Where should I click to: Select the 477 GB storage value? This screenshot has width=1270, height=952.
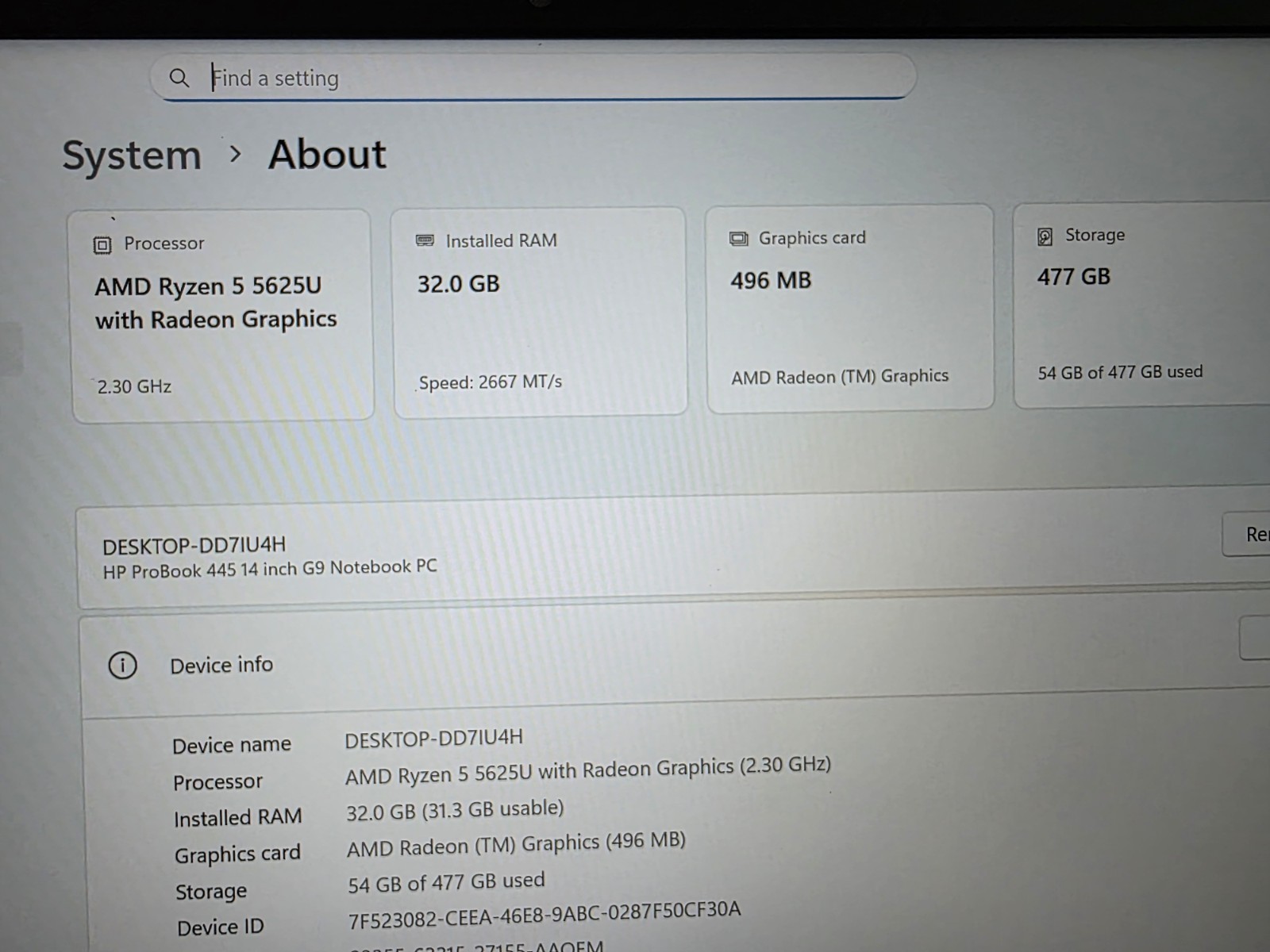point(1074,277)
